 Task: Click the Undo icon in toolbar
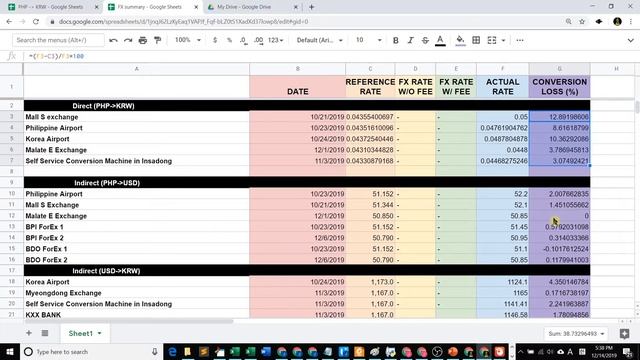[113, 40]
